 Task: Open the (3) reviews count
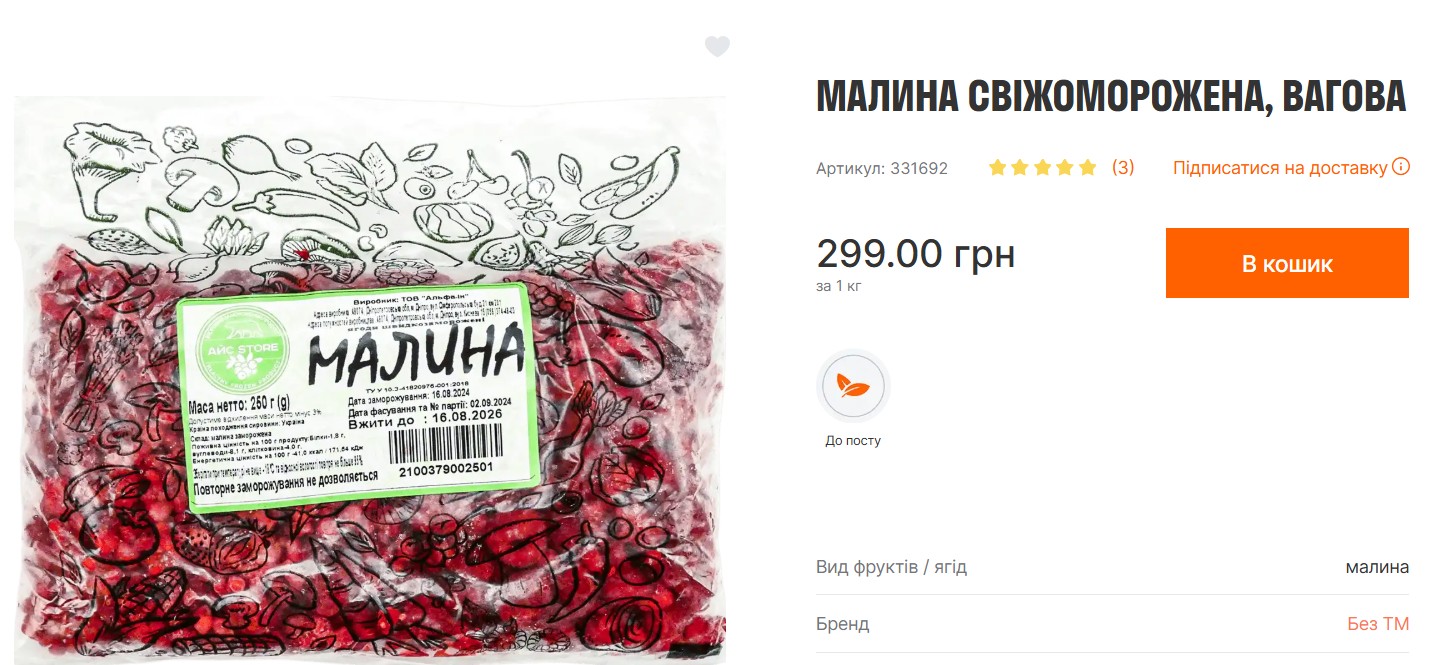coord(1123,168)
